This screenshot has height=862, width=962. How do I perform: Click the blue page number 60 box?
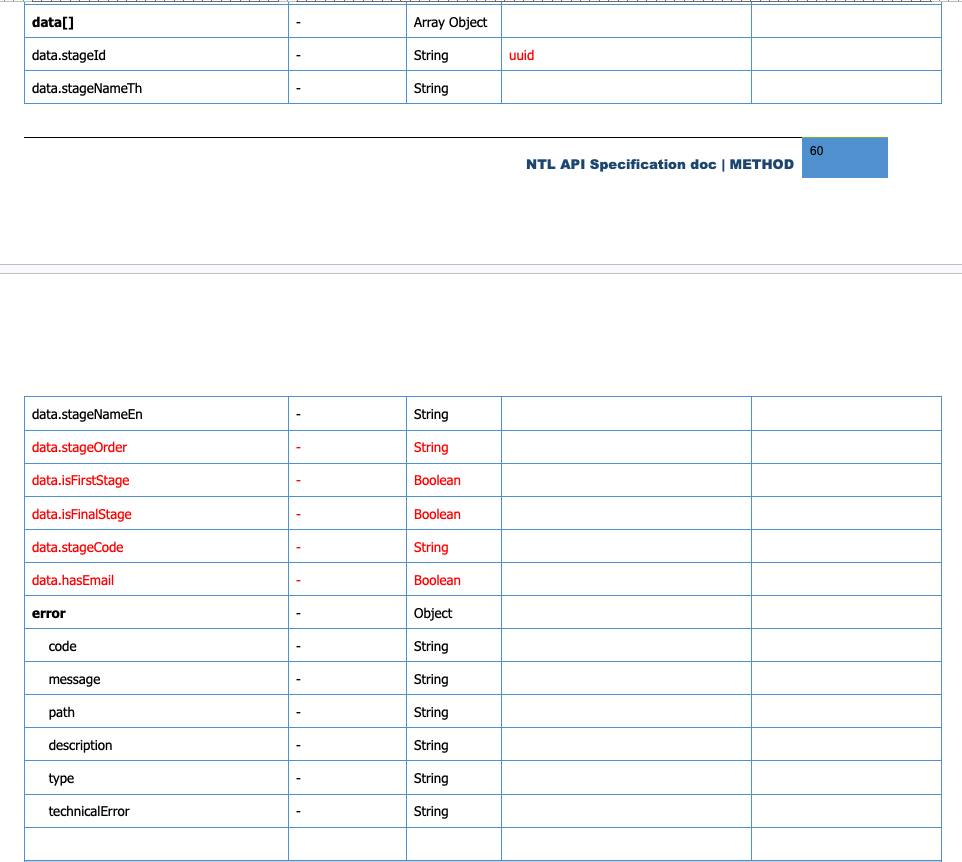(844, 158)
